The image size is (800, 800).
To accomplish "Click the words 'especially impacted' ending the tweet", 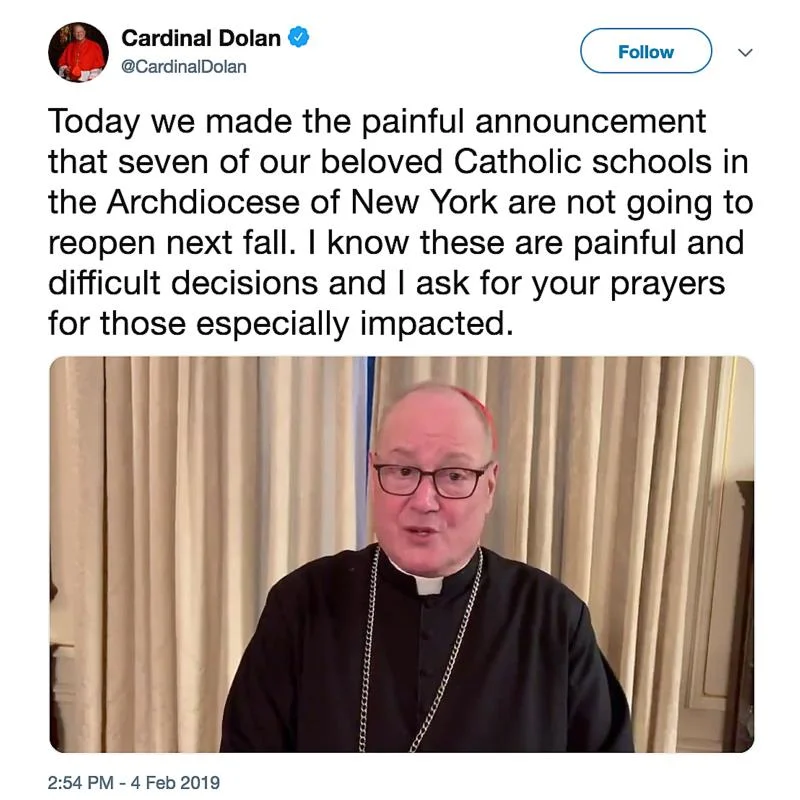I will [x=355, y=323].
